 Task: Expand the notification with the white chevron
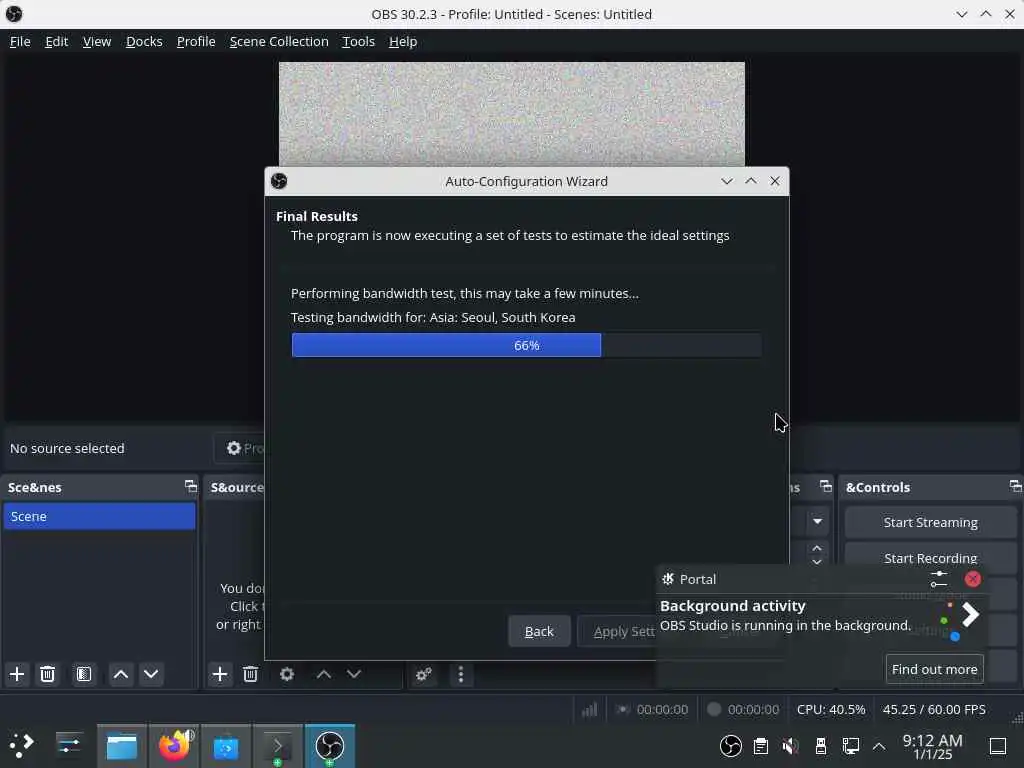(970, 615)
